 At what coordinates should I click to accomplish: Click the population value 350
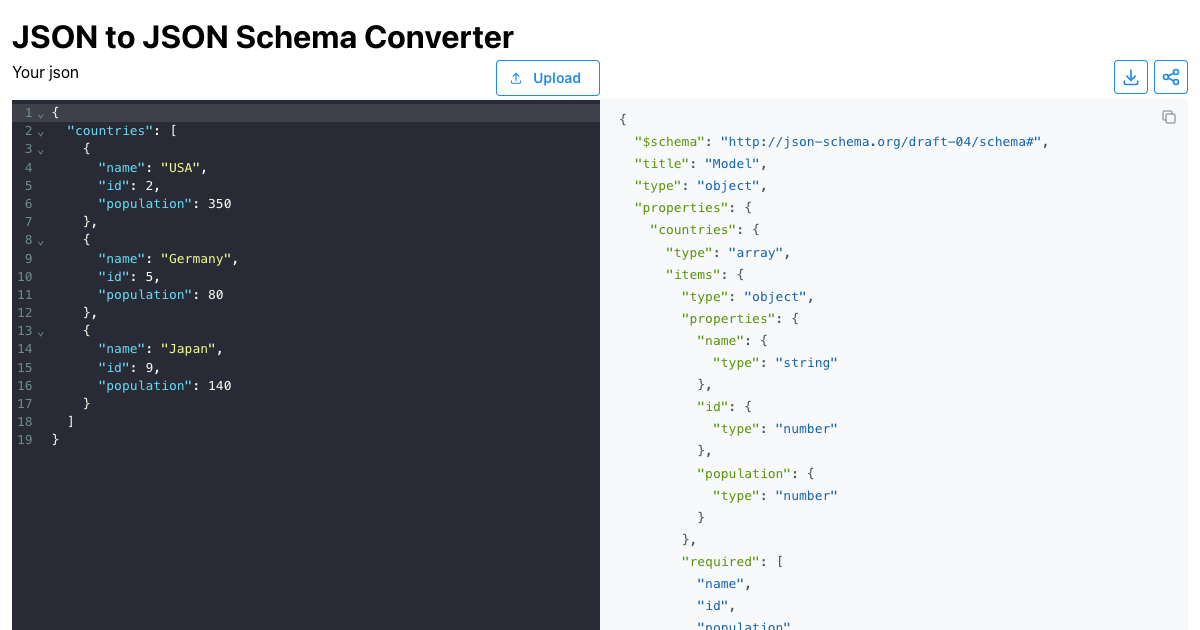[x=219, y=203]
